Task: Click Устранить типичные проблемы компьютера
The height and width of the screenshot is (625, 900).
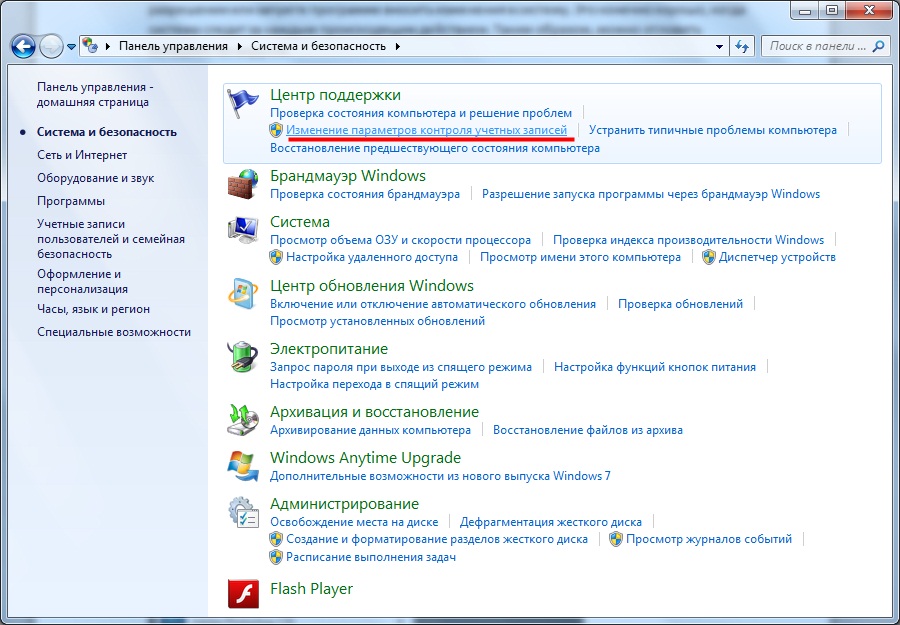Action: [713, 130]
